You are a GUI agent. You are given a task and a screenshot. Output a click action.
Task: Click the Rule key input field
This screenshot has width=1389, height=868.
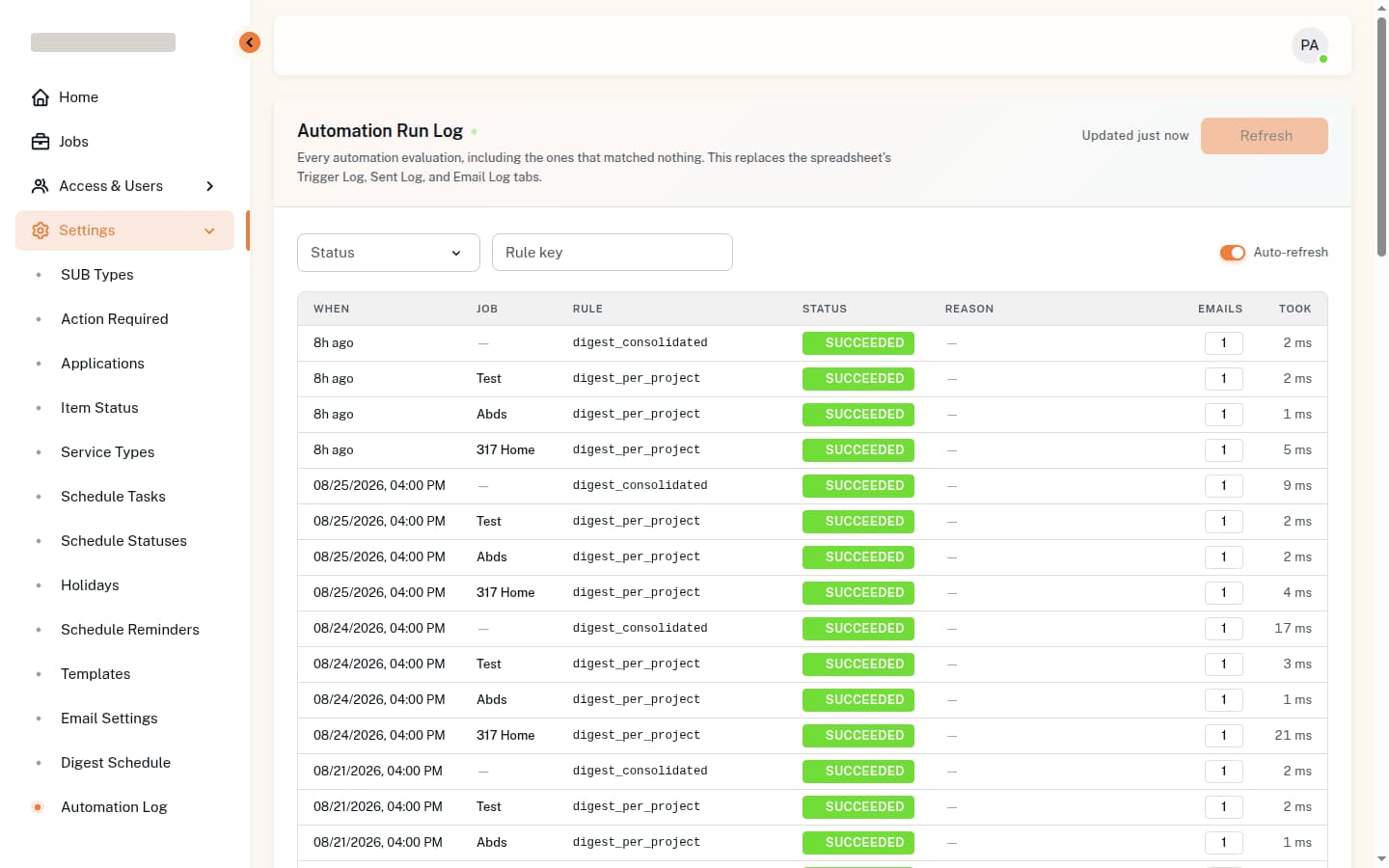[613, 253]
